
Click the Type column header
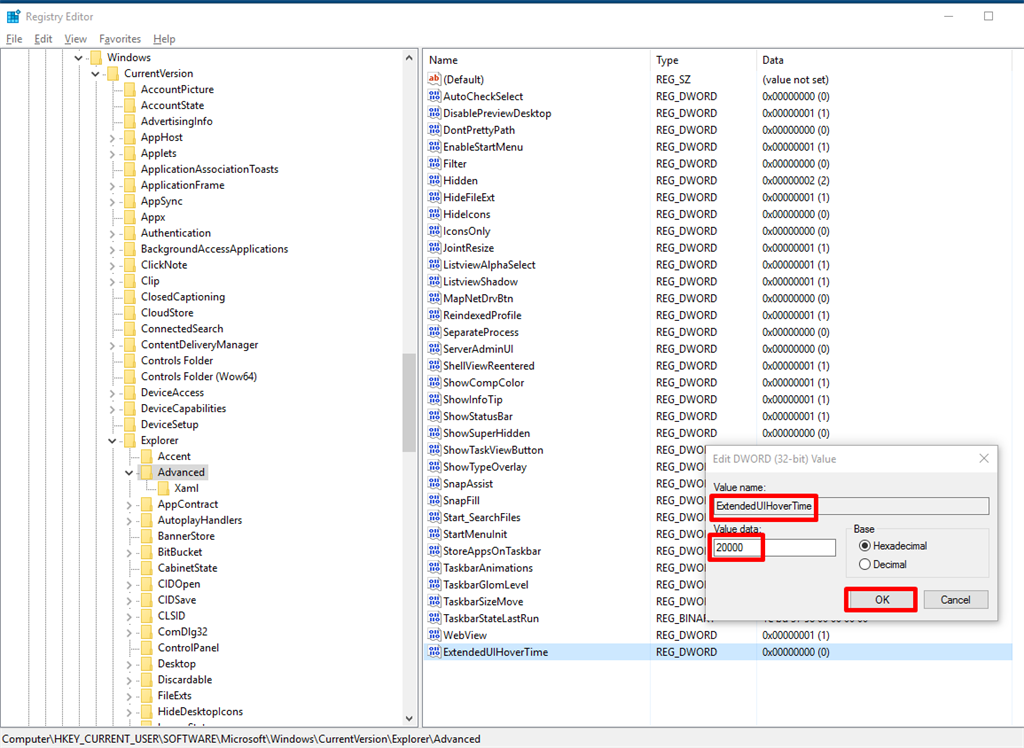703,60
